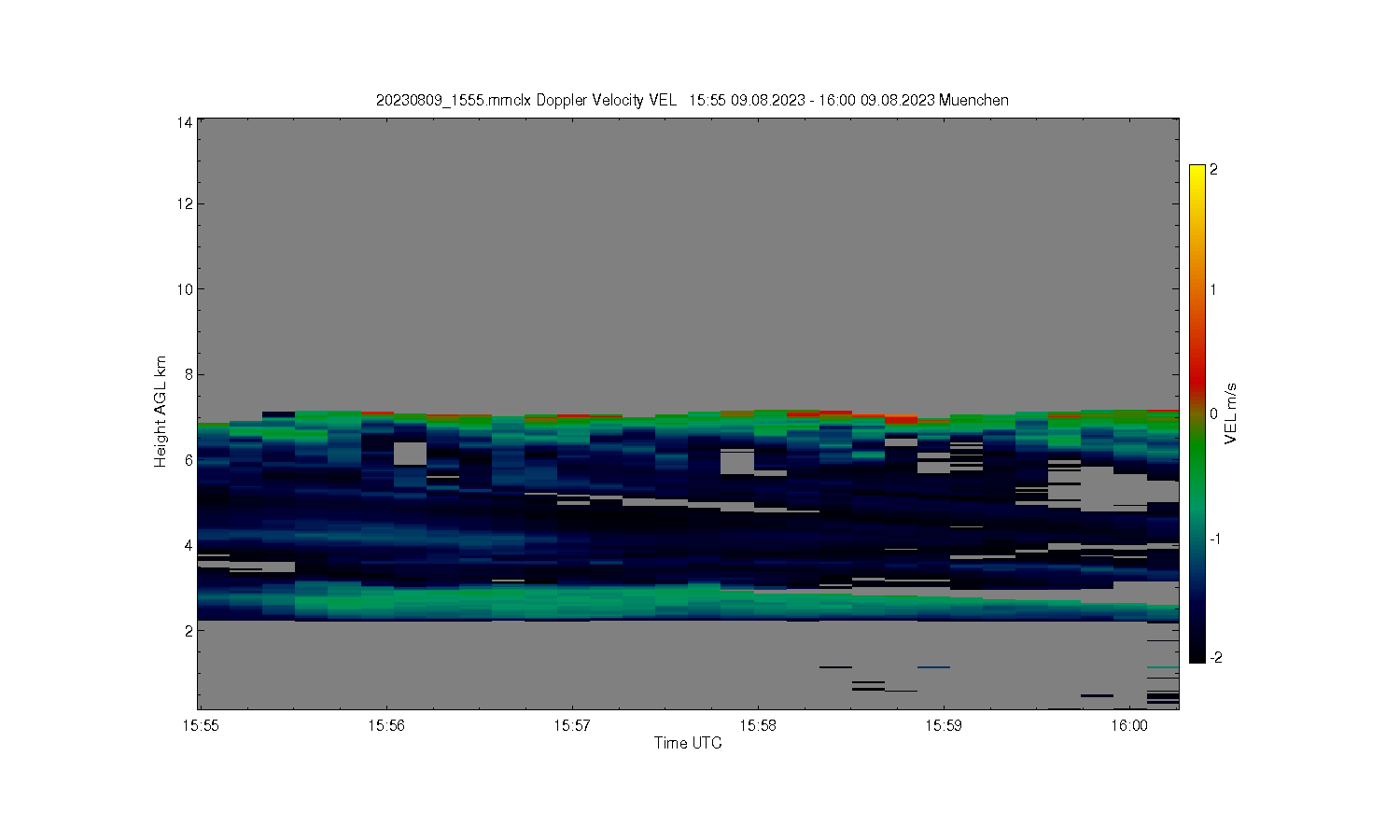The width and height of the screenshot is (1400, 840).
Task: Click the 15:59 time tick label
Action: 944,725
